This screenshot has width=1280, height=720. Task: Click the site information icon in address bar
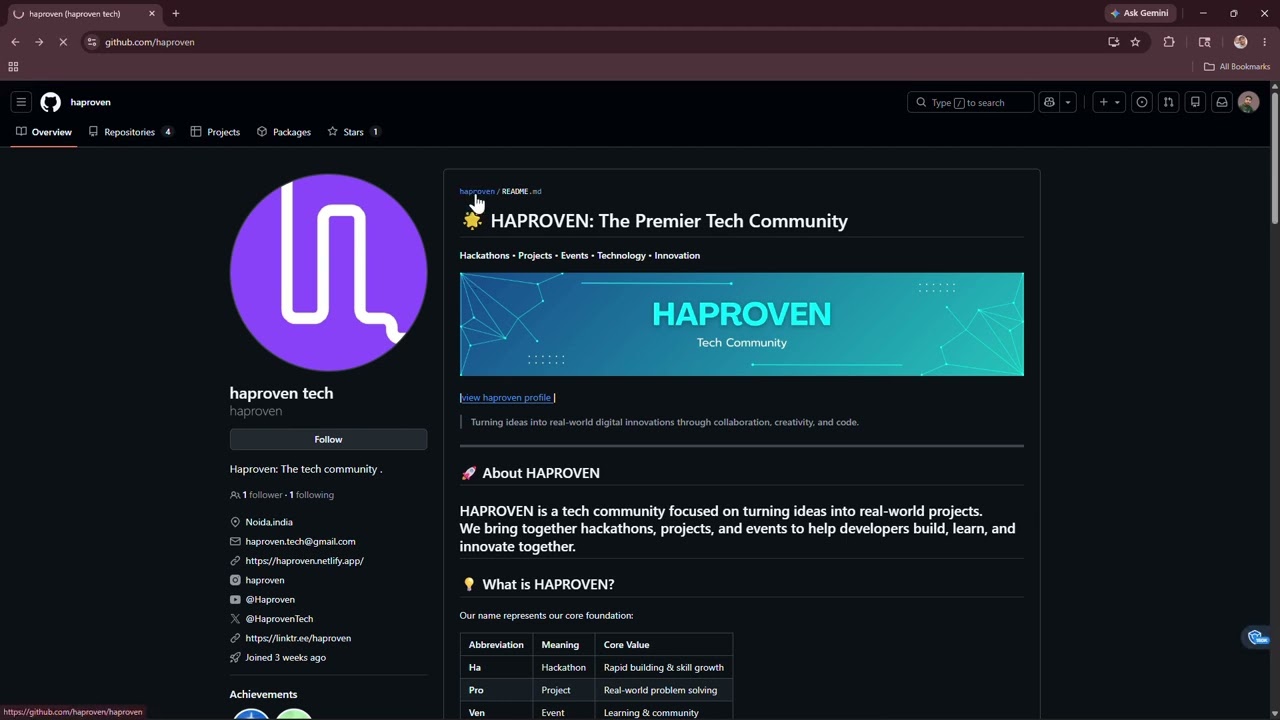[92, 42]
